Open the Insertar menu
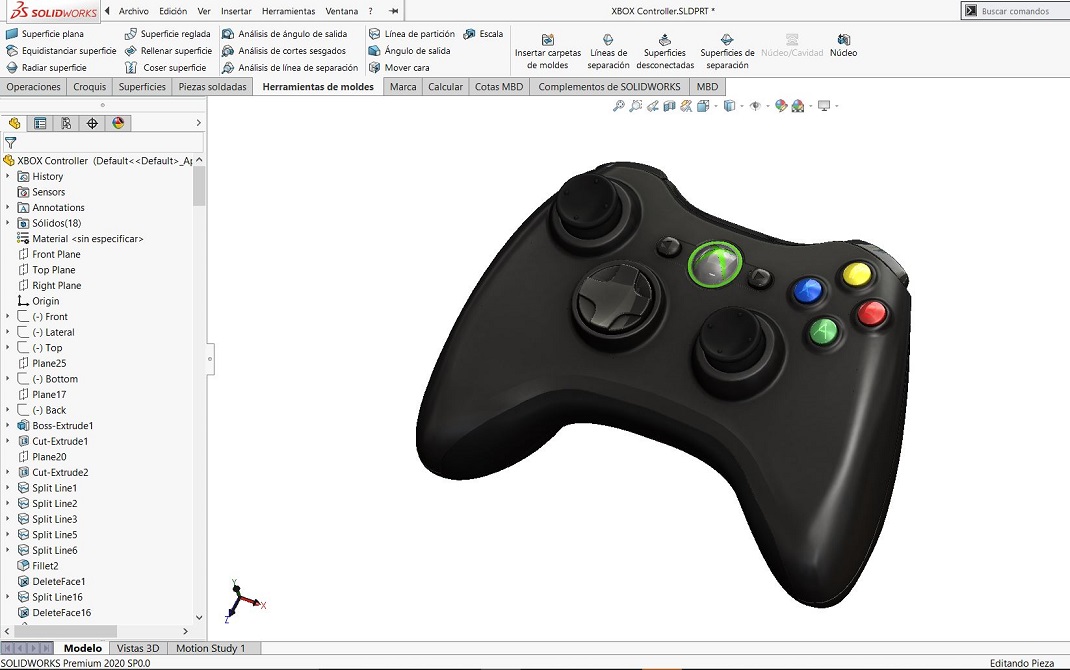The height and width of the screenshot is (670, 1070). point(236,11)
